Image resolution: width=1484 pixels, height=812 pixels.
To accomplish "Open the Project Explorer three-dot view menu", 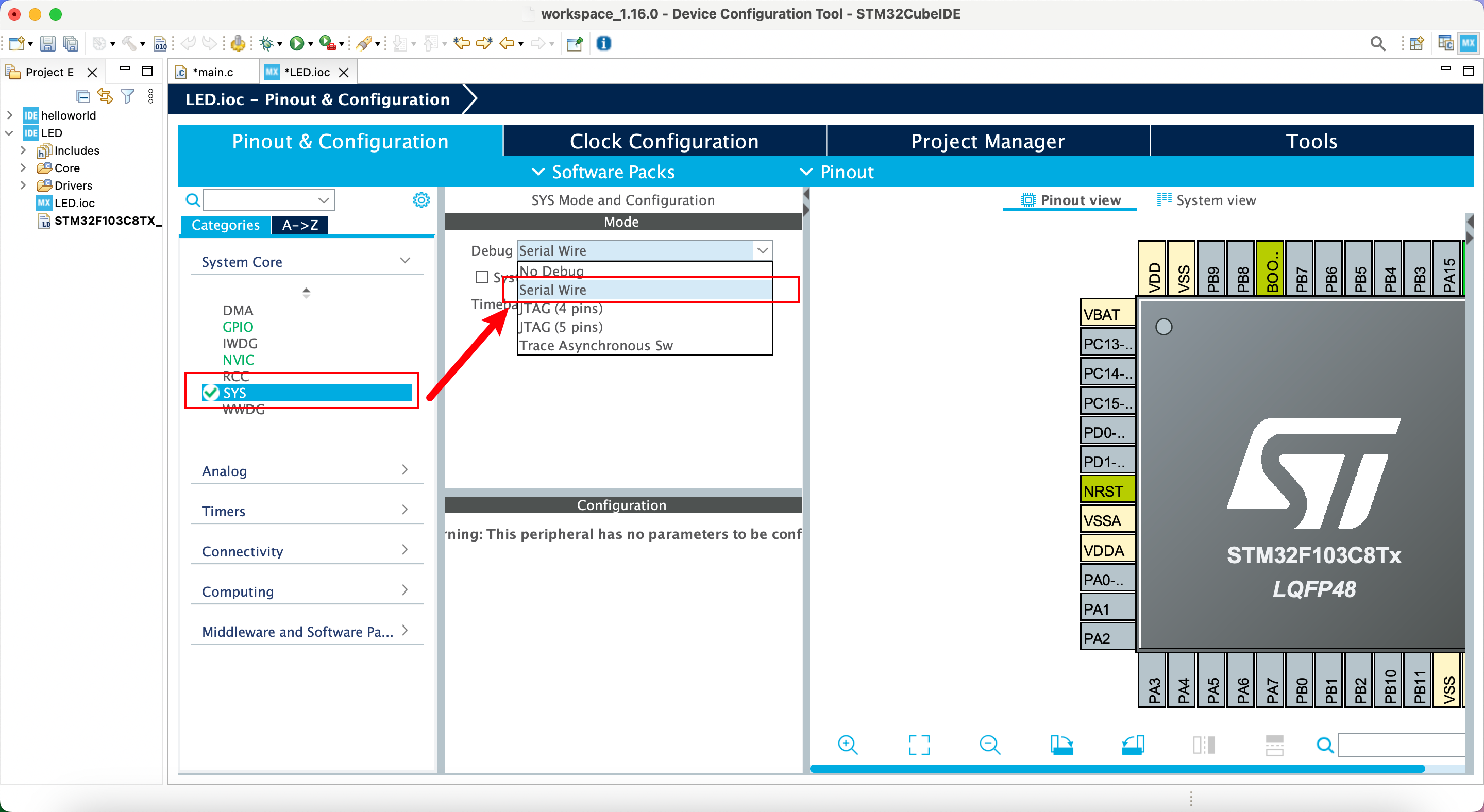I will tap(150, 96).
